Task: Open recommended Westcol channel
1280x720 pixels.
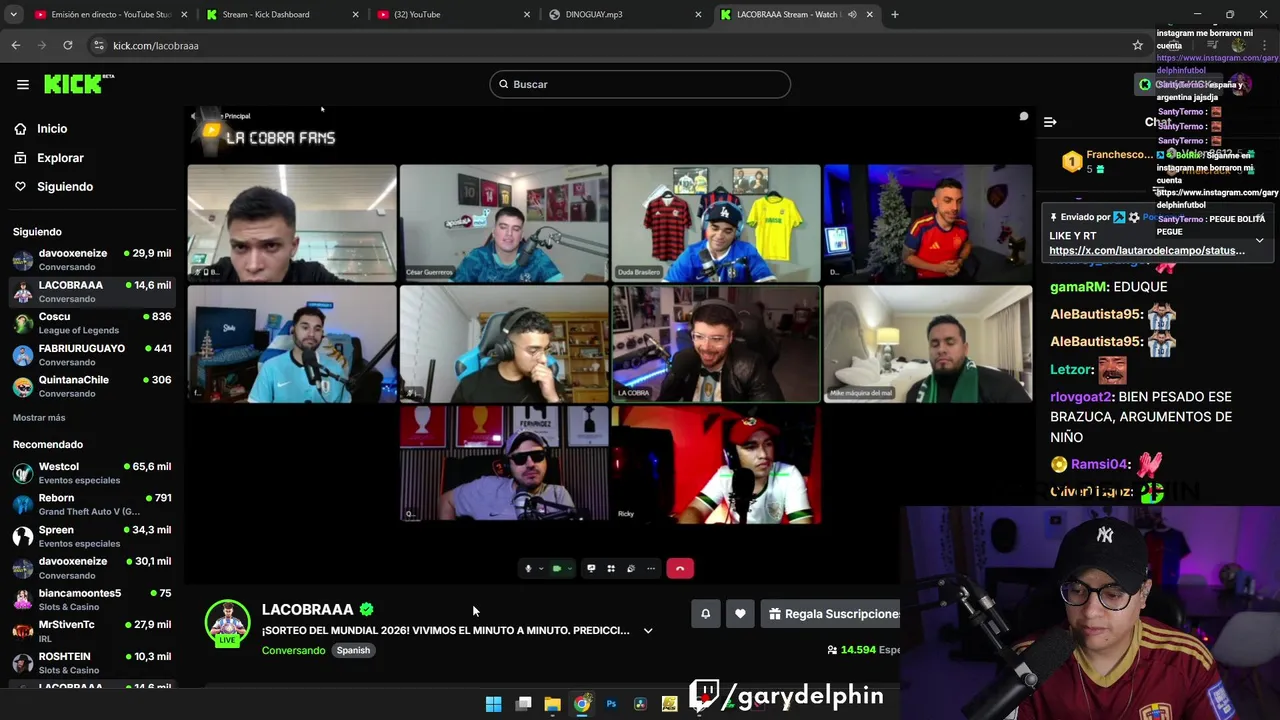Action: tap(92, 473)
